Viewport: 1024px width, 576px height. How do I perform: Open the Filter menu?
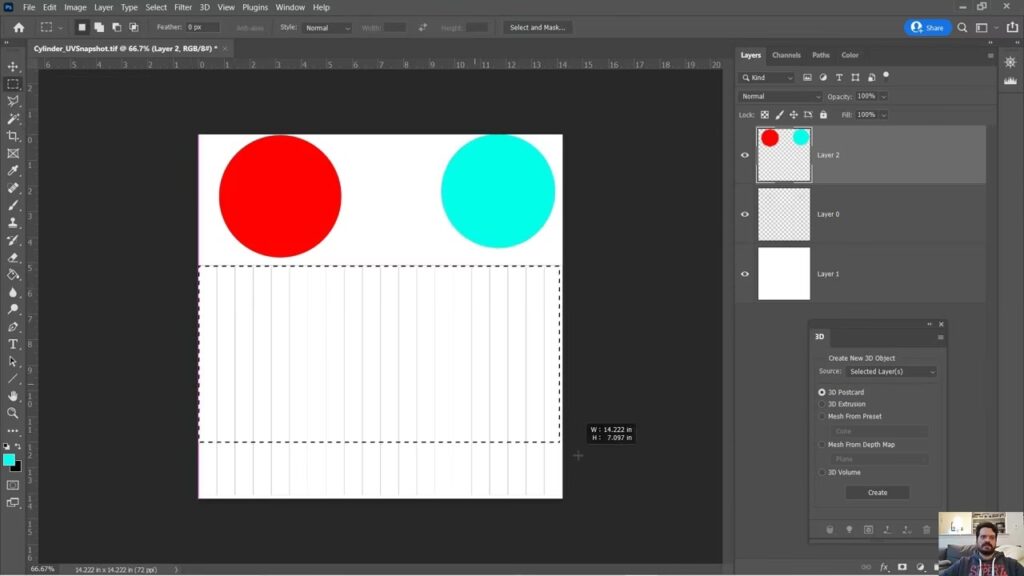[183, 7]
